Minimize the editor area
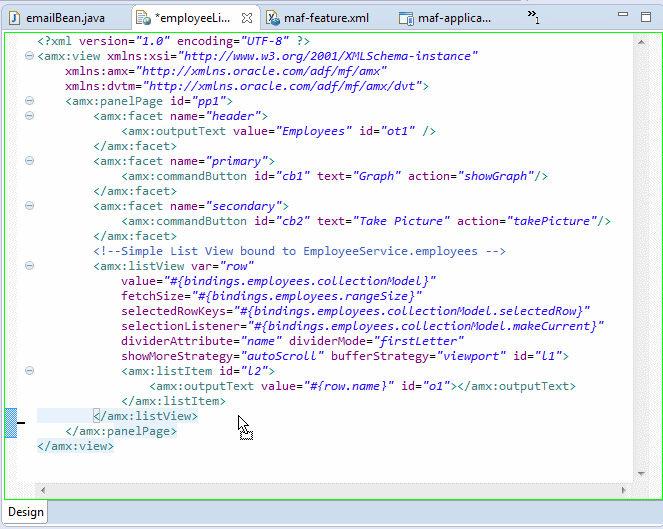Image resolution: width=663 pixels, height=529 pixels. (623, 14)
